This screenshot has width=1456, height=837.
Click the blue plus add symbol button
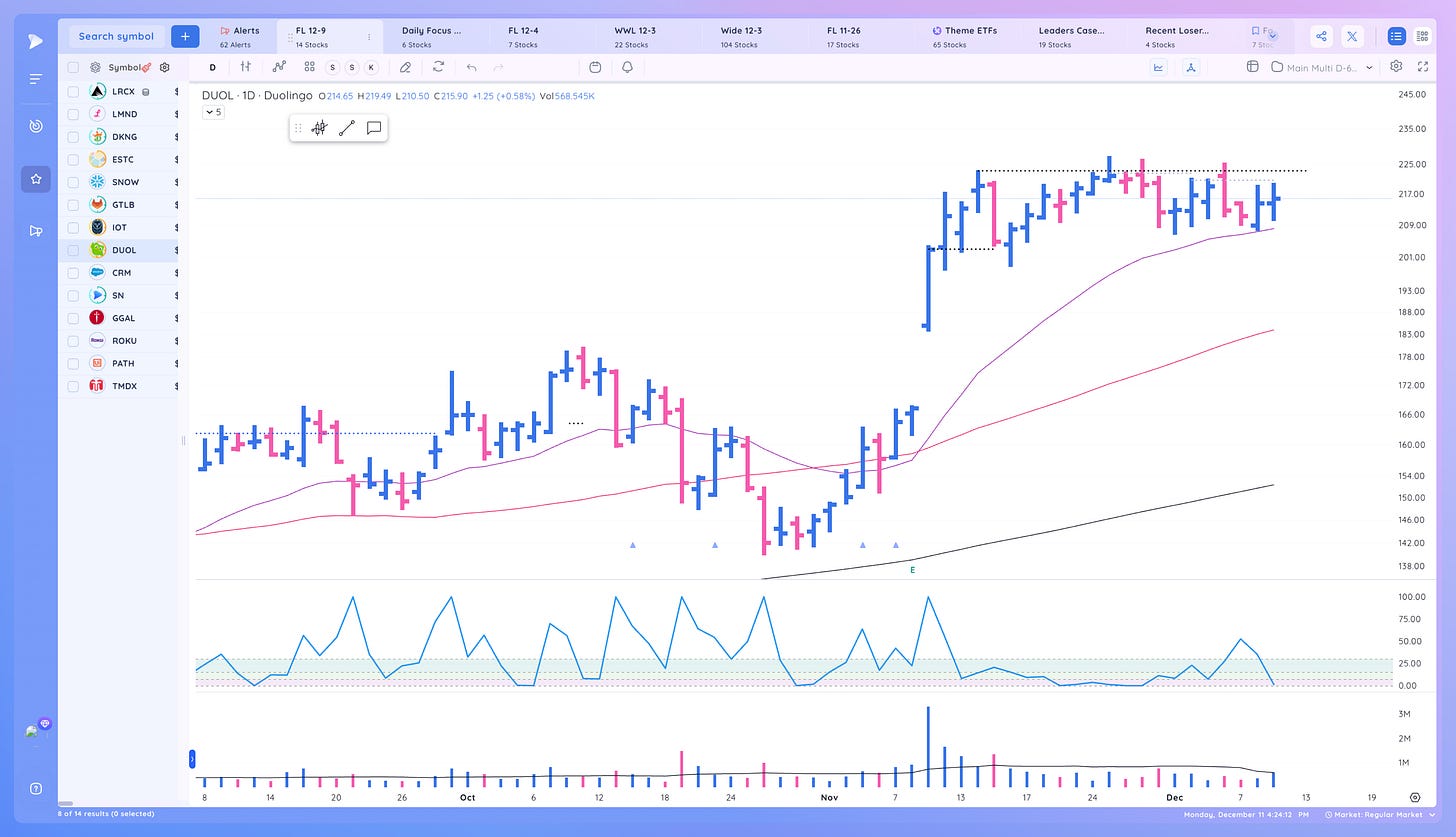pyautogui.click(x=185, y=36)
